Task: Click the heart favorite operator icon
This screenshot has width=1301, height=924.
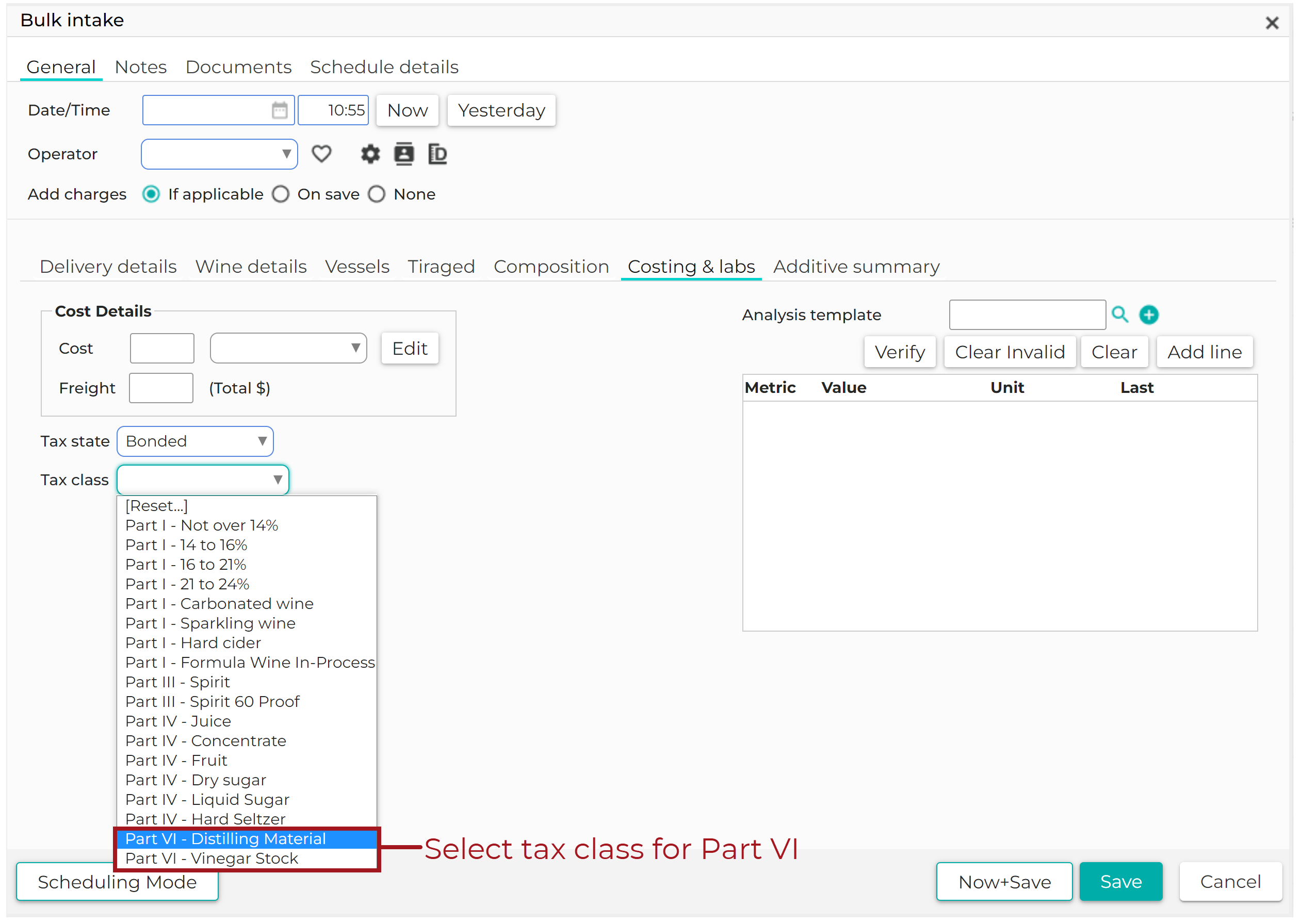Action: pos(321,154)
